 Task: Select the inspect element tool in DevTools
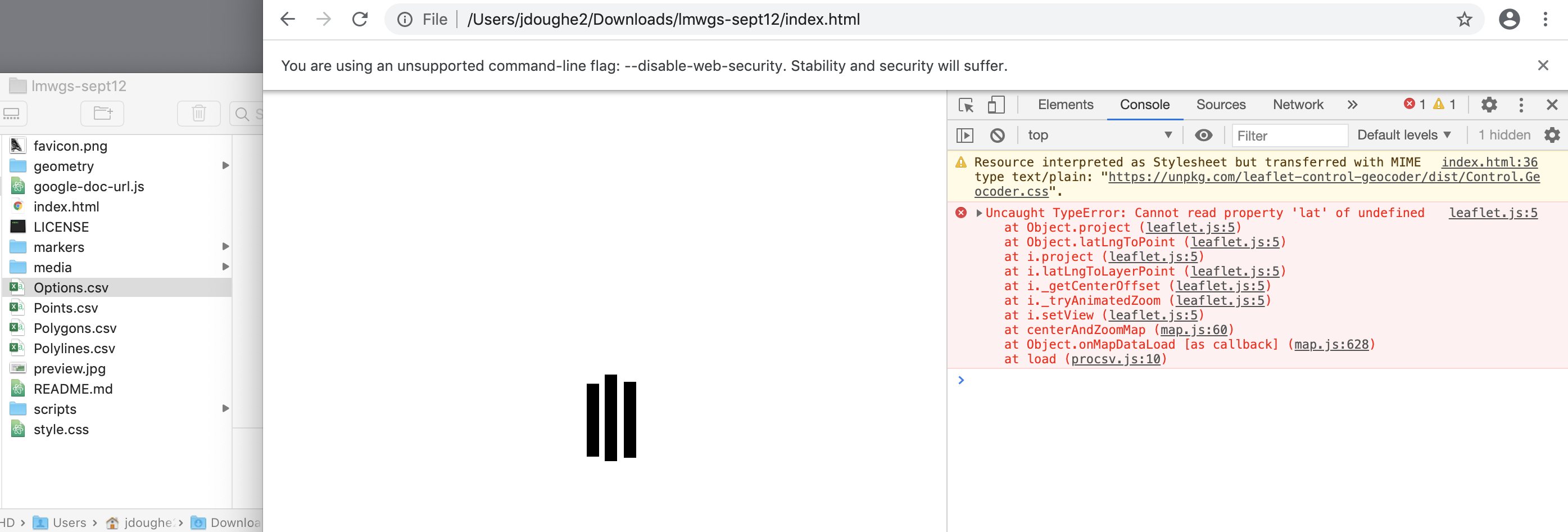967,105
